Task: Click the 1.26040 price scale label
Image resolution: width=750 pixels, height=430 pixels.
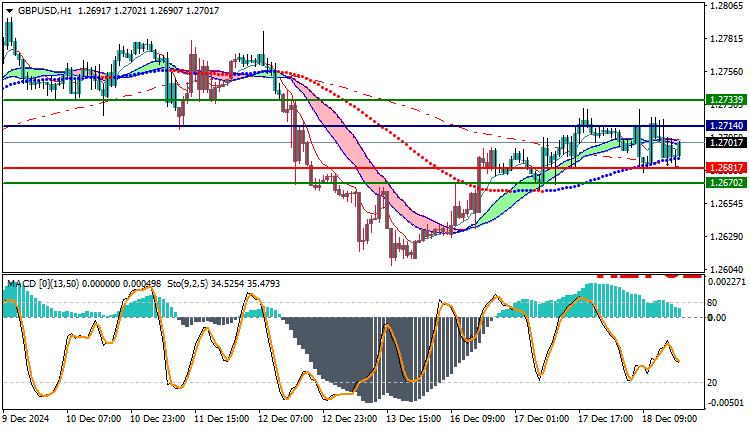Action: click(727, 270)
